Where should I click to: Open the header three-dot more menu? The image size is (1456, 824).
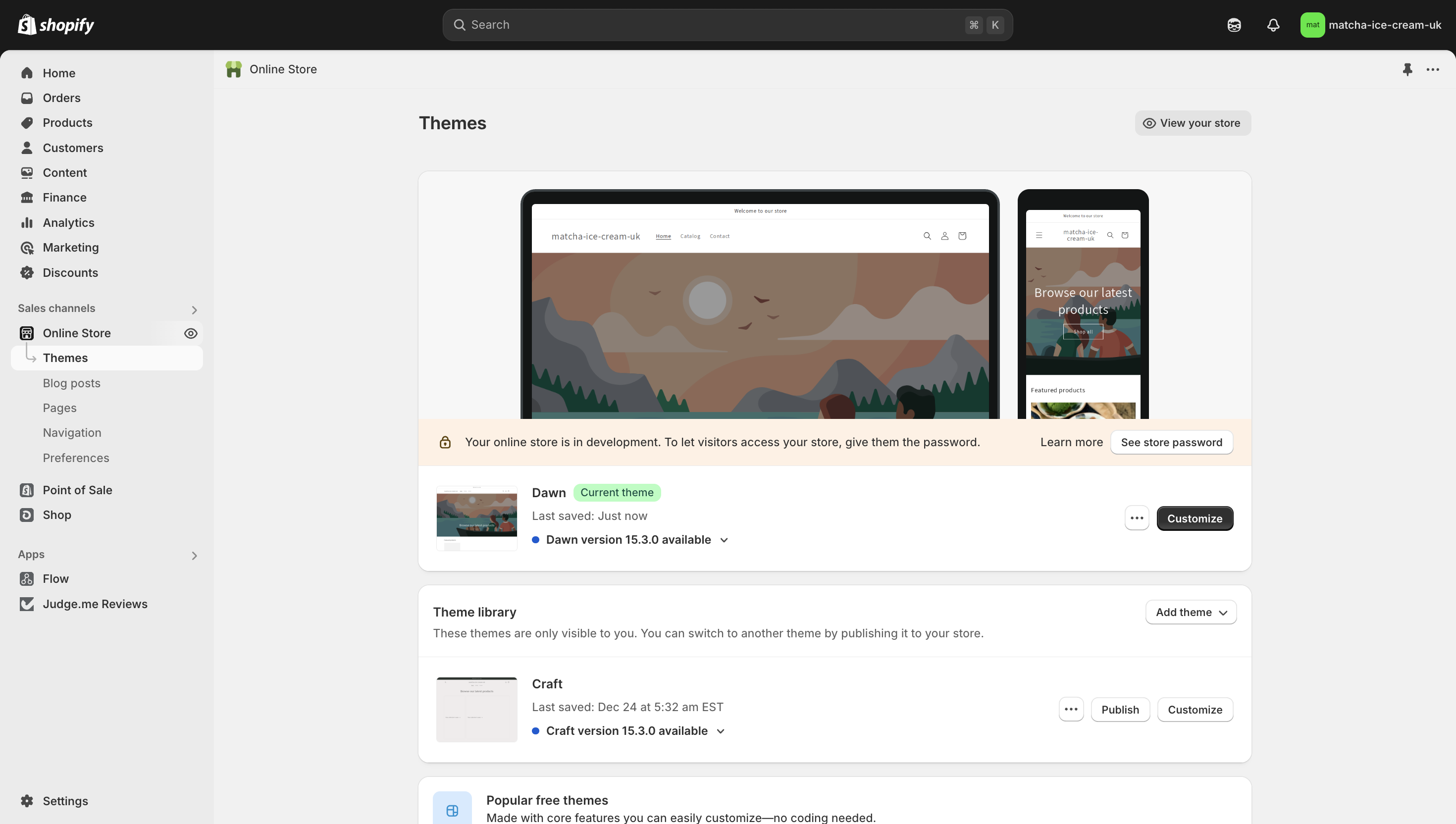point(1433,69)
